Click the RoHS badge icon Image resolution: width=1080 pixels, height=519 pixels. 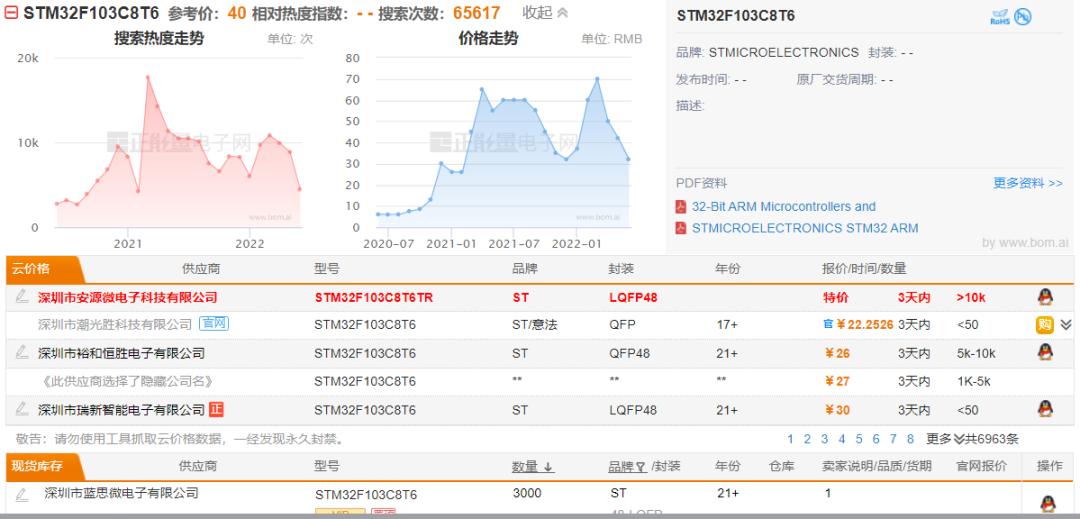(1000, 17)
